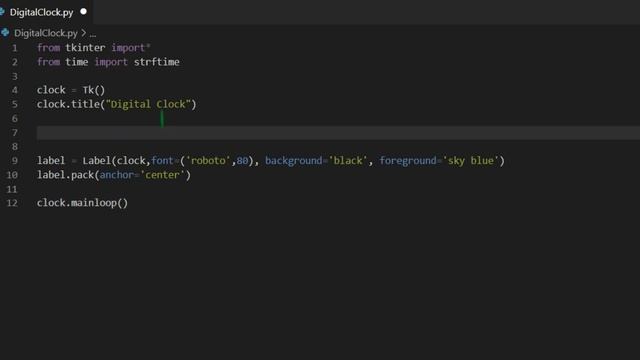
Task: Click line number 5 in gutter
Action: tap(15, 104)
